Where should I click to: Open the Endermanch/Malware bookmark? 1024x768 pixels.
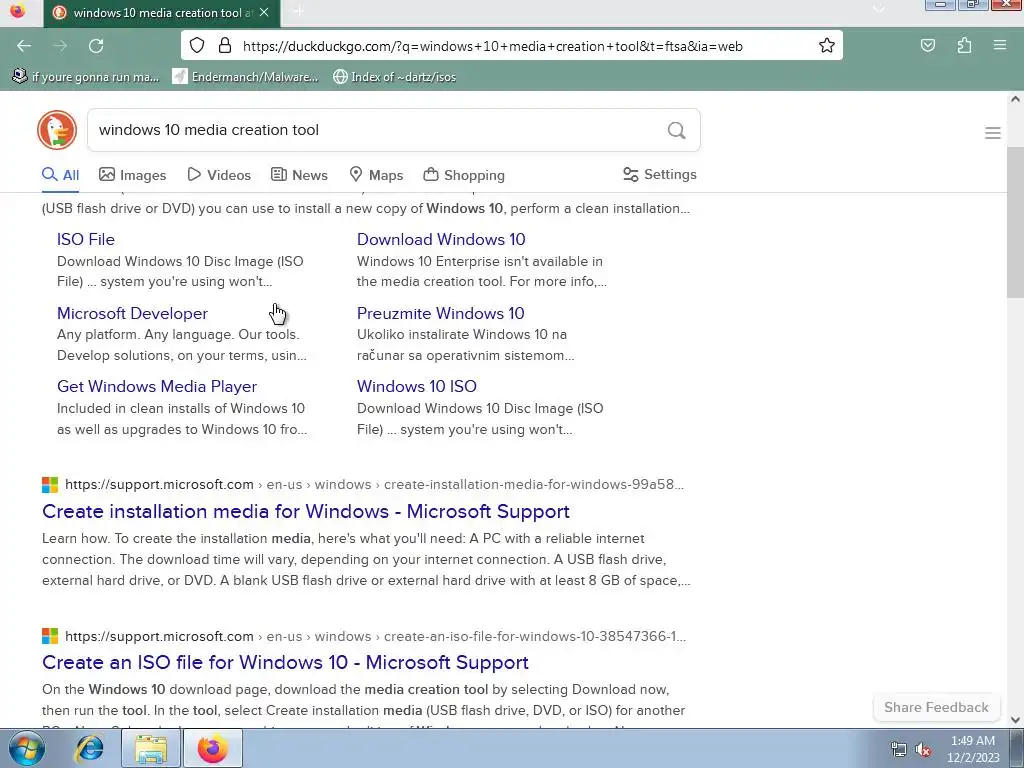(x=245, y=76)
